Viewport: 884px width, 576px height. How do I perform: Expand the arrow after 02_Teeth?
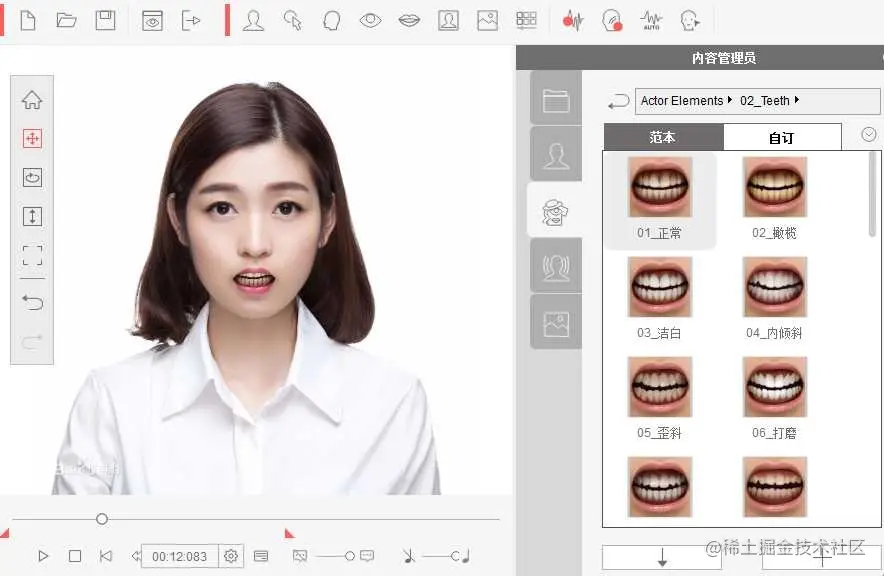click(x=797, y=100)
